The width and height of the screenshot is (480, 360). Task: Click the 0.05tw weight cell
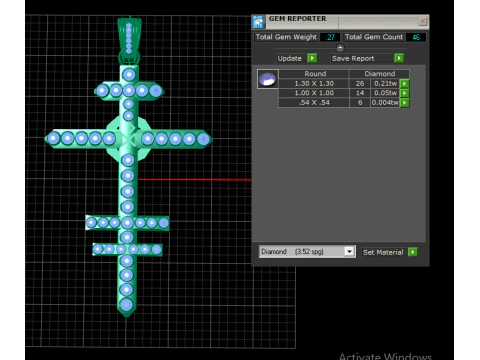(385, 93)
